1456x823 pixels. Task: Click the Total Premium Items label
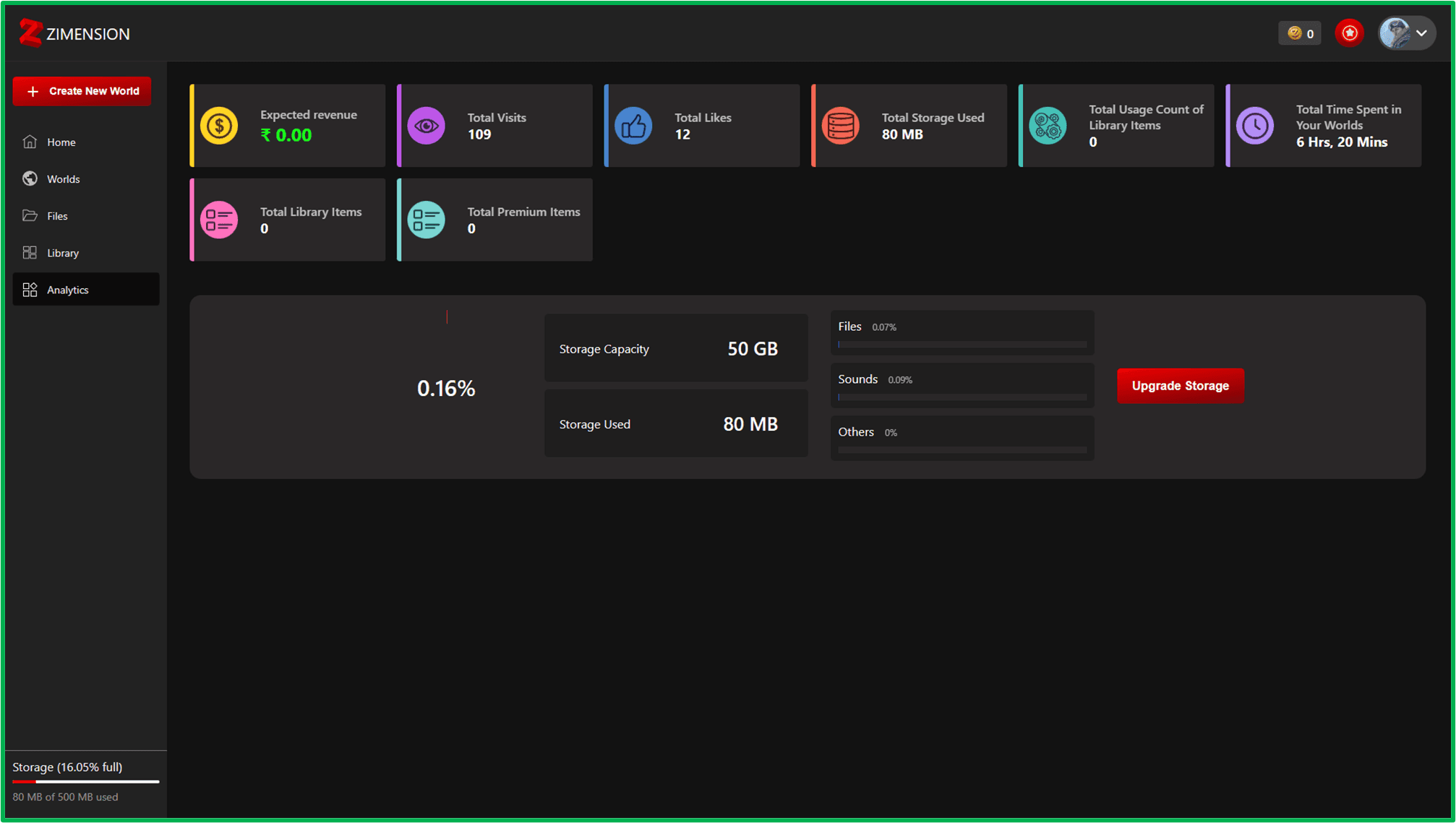524,212
